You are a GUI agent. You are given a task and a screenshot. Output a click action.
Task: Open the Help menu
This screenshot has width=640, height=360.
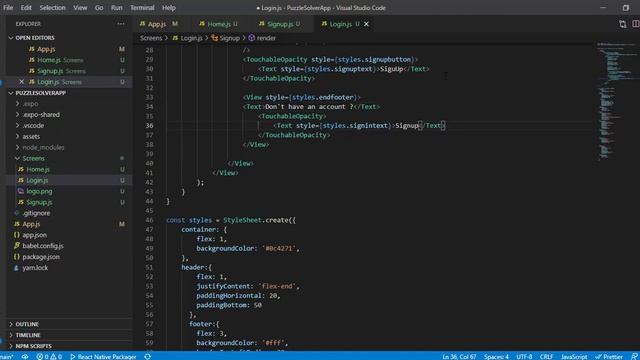(169, 8)
